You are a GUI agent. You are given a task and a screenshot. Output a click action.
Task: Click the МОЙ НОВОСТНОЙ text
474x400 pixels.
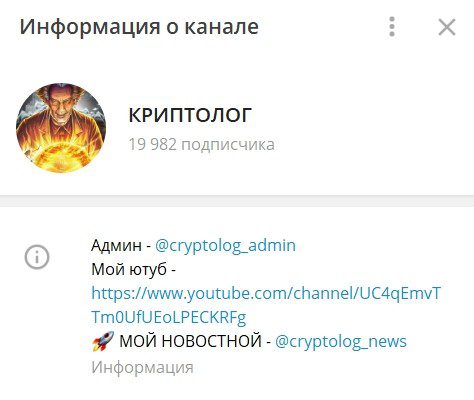tap(190, 341)
